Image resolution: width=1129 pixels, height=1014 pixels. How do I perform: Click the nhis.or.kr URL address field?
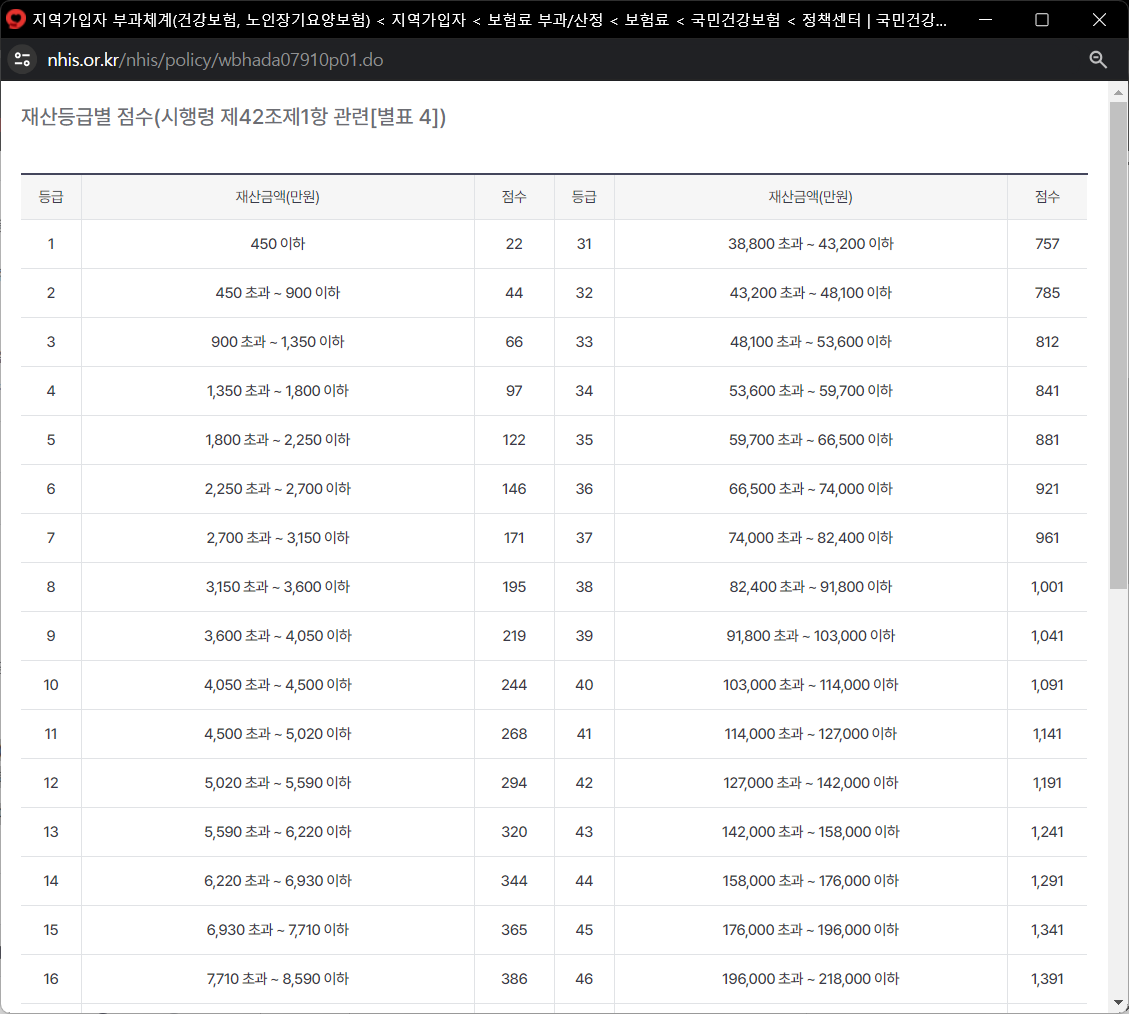click(215, 60)
